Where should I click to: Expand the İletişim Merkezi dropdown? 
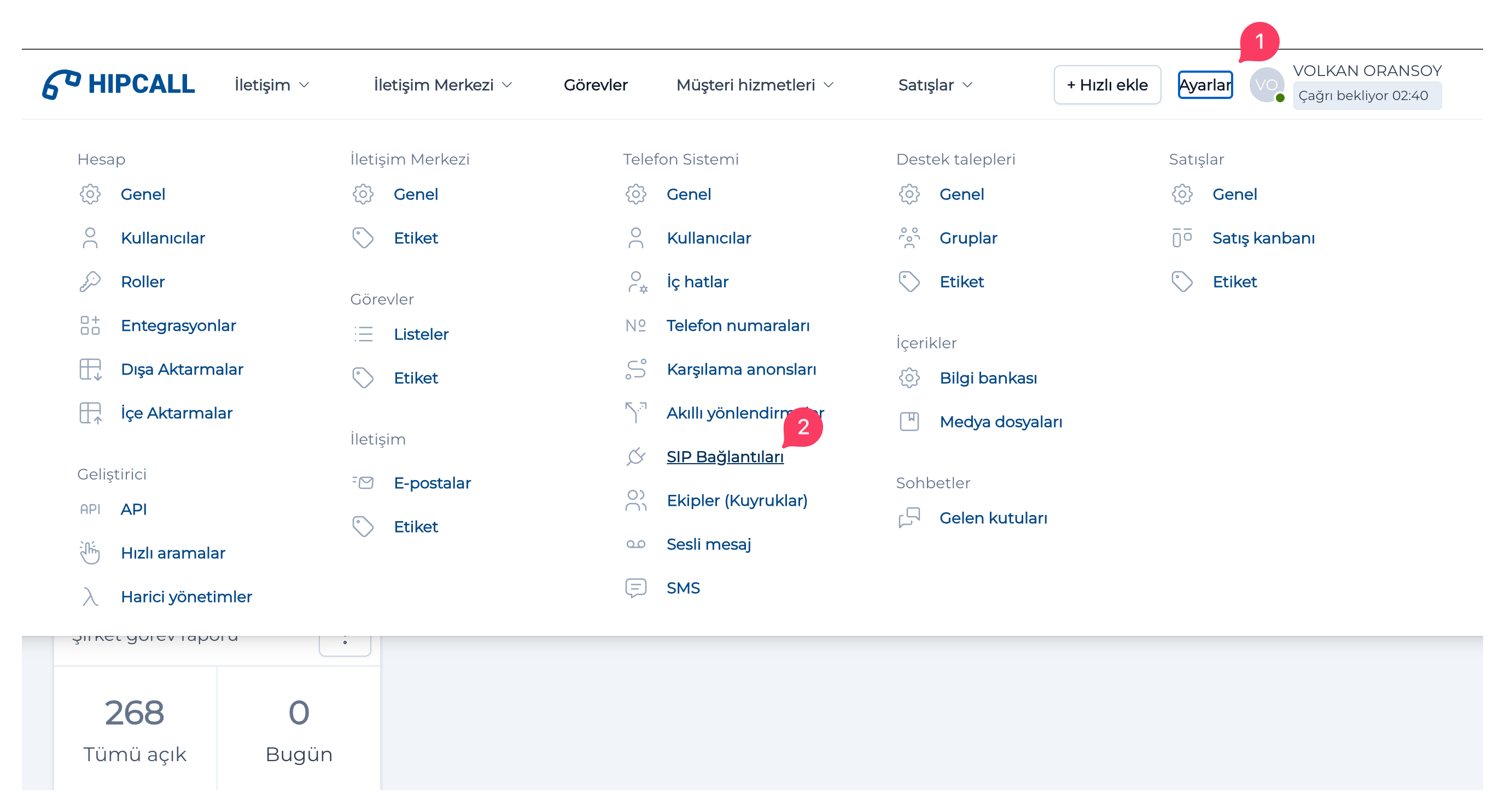click(442, 85)
